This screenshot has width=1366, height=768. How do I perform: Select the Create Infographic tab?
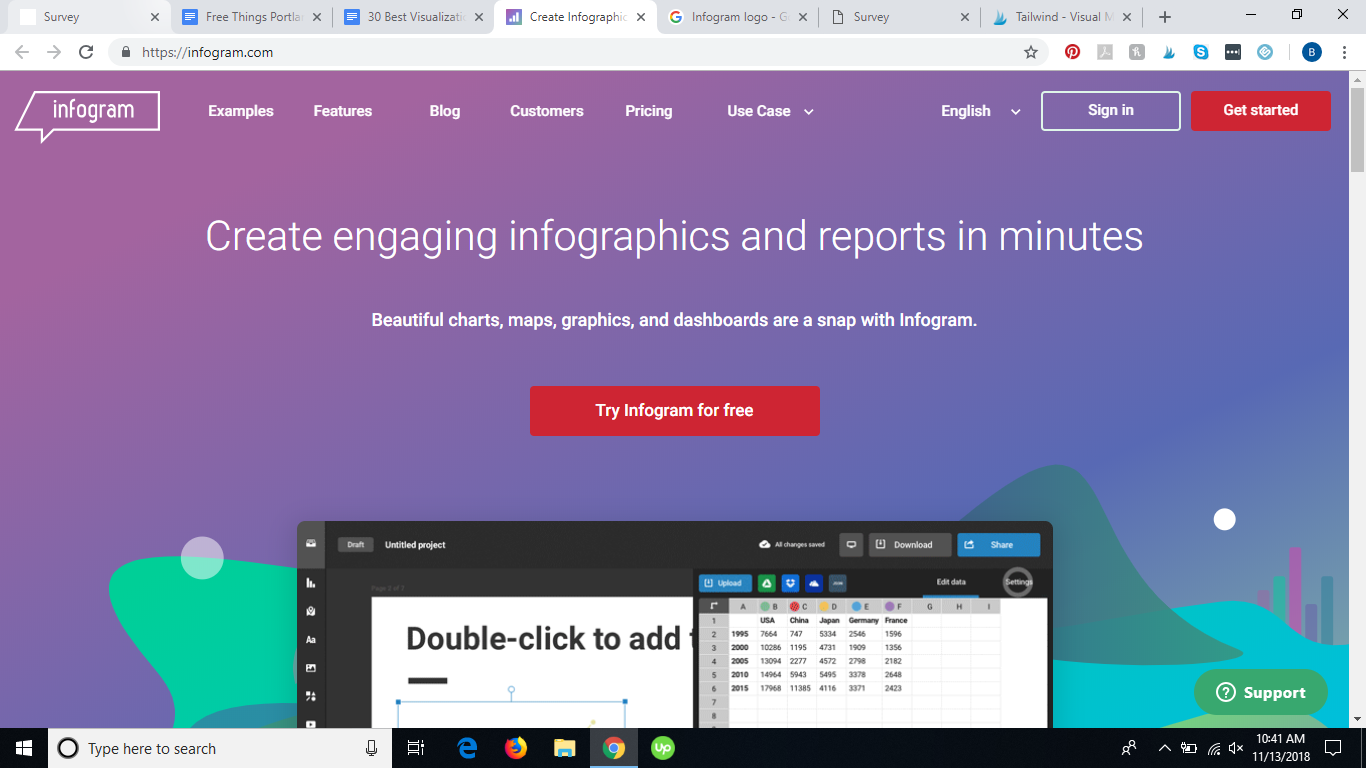[576, 17]
